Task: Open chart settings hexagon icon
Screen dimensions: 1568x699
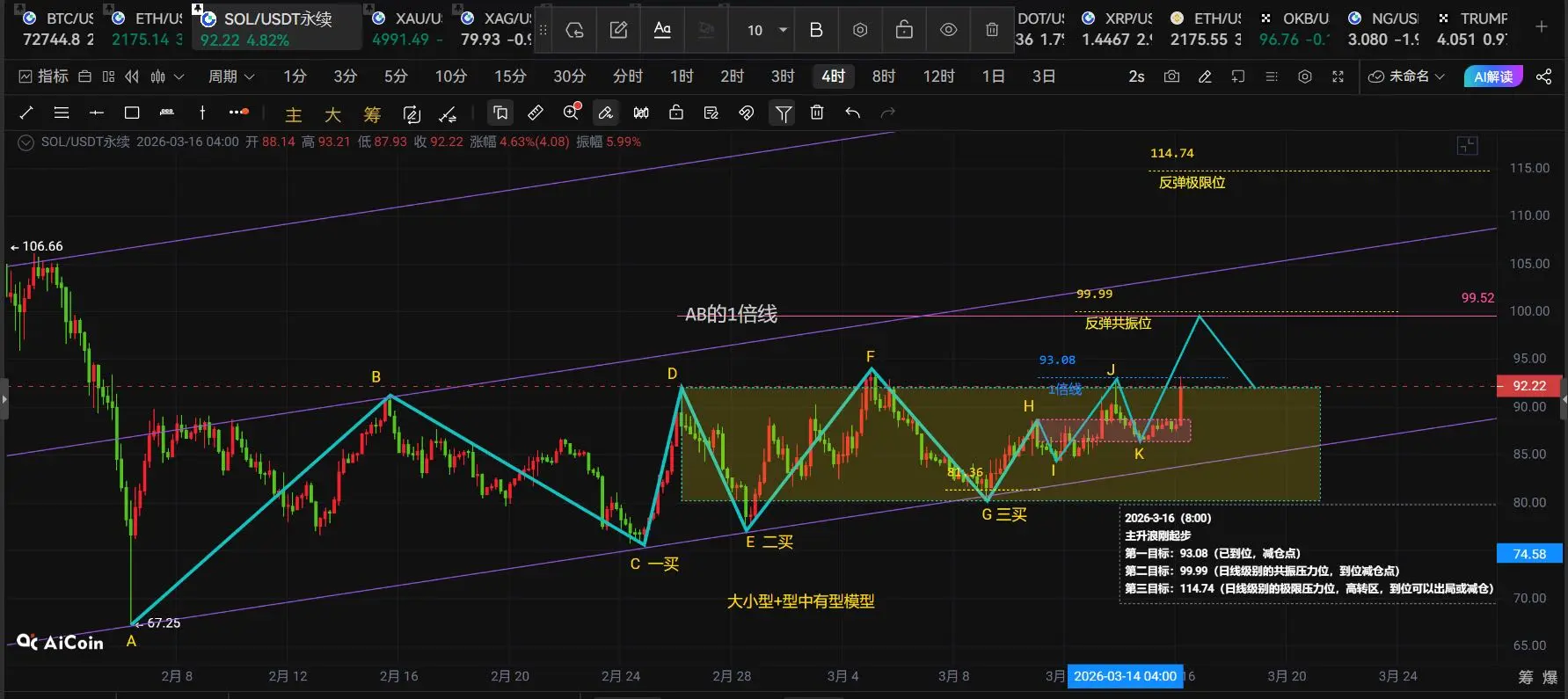Action: point(1305,76)
